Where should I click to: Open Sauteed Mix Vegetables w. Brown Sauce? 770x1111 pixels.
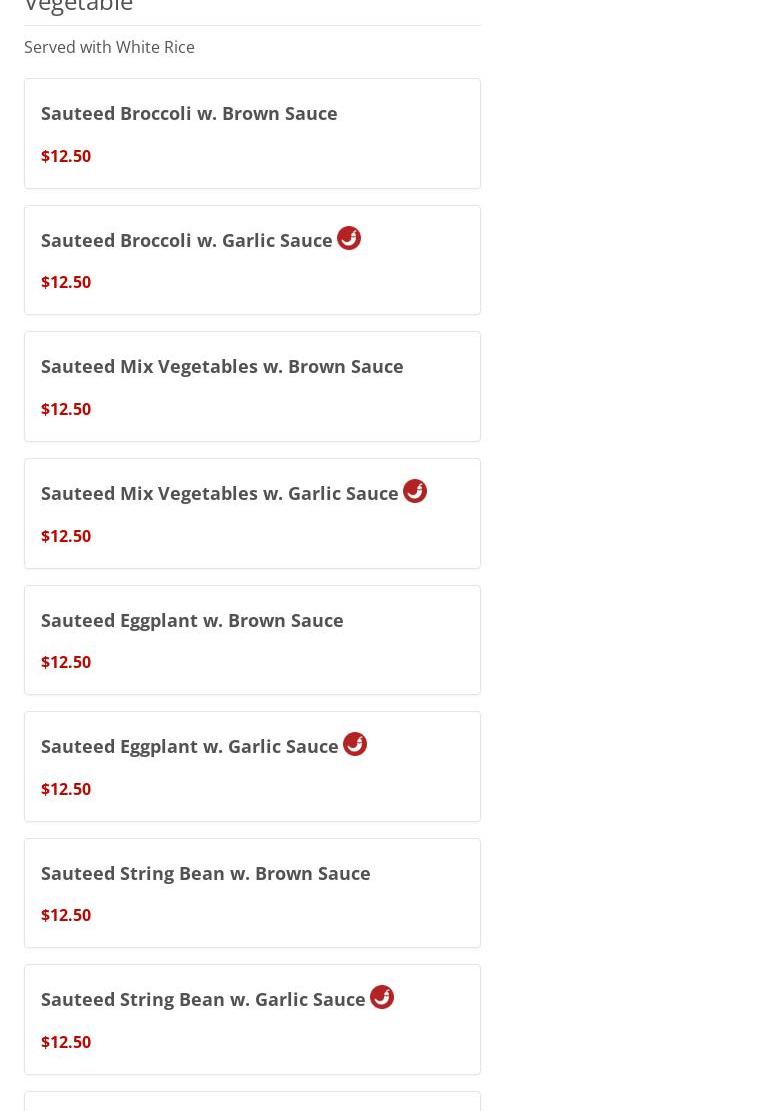(x=222, y=366)
